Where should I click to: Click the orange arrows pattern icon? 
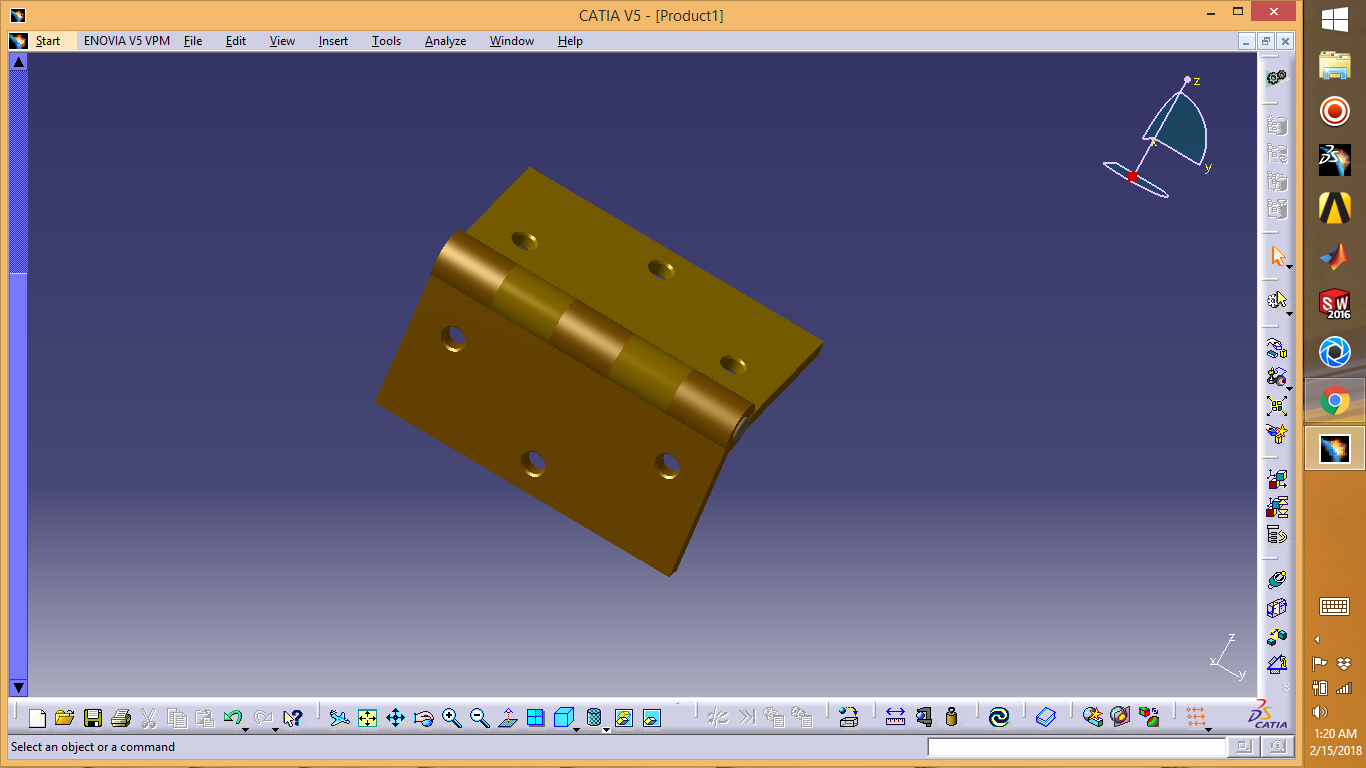tap(1194, 716)
